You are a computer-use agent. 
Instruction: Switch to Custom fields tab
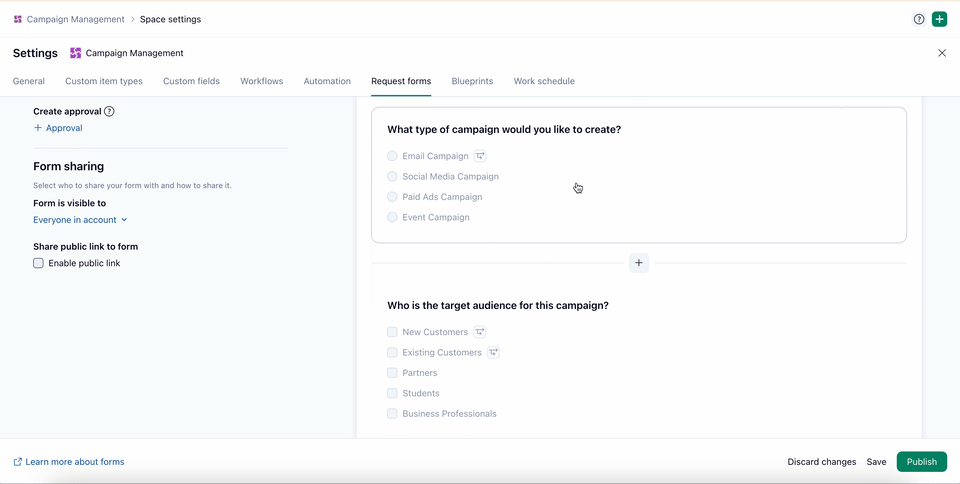(191, 81)
